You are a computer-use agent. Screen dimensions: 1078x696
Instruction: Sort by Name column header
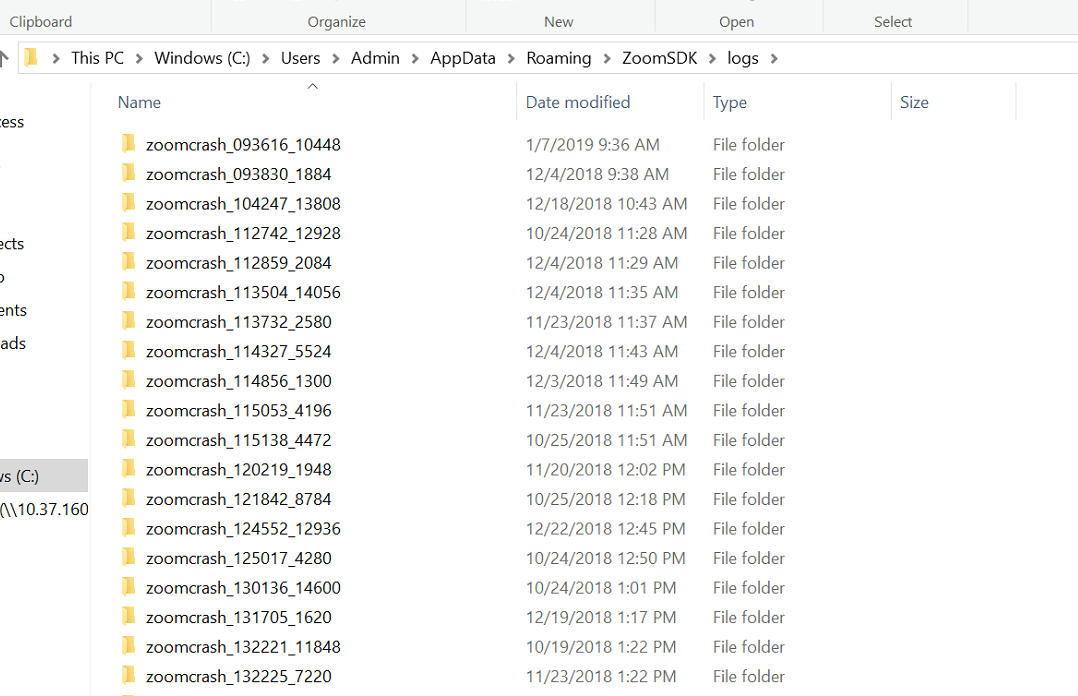[x=140, y=102]
